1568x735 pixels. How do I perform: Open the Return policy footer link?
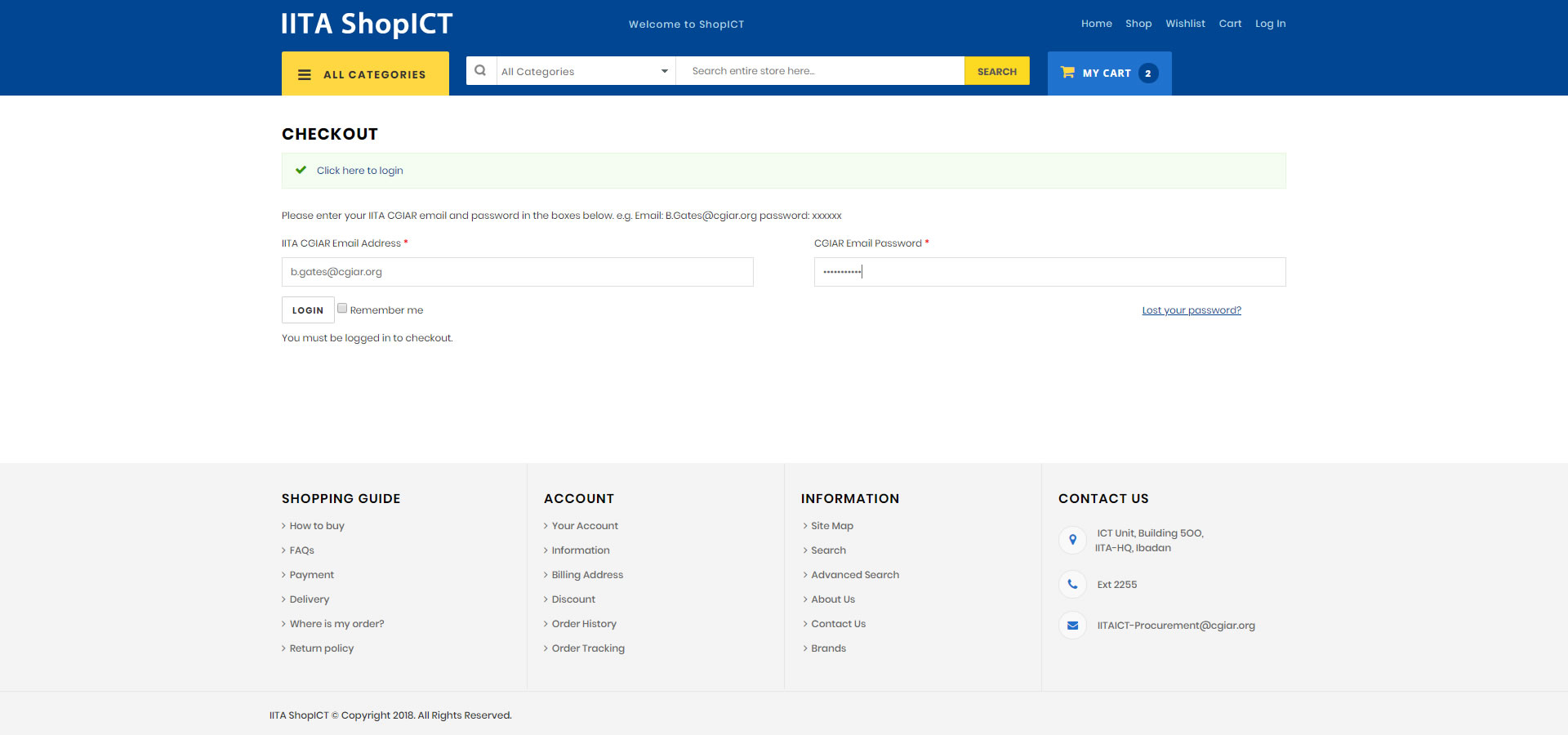pyautogui.click(x=322, y=648)
